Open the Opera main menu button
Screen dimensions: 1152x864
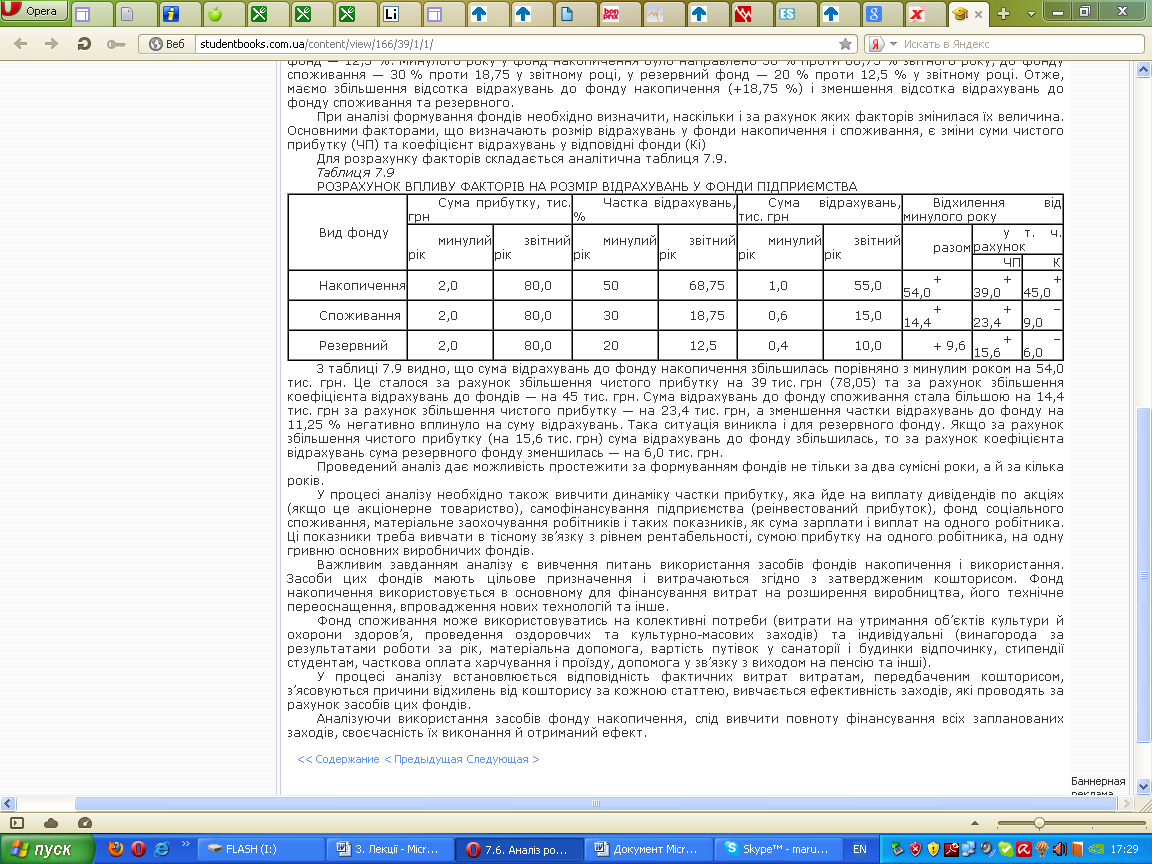pos(34,11)
